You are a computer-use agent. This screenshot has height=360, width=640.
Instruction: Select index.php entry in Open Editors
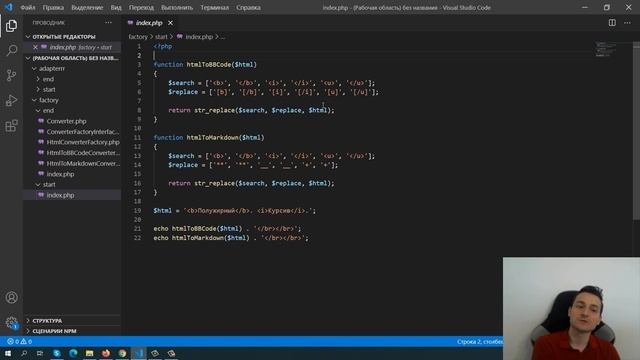[x=72, y=47]
